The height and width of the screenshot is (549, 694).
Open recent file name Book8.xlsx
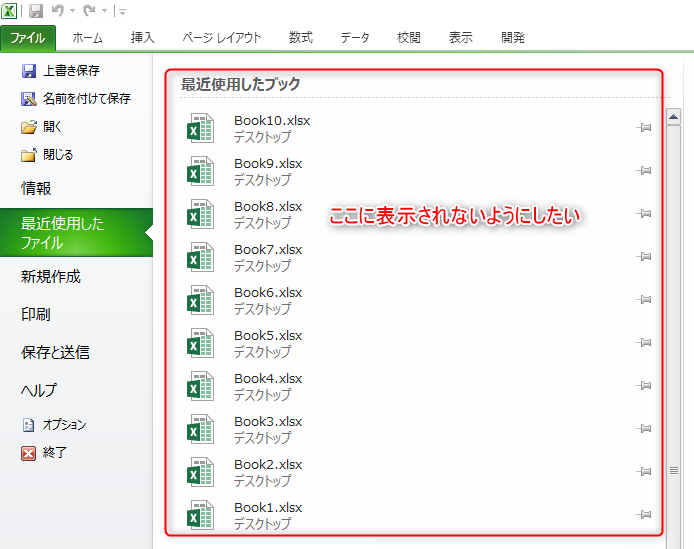coord(268,206)
